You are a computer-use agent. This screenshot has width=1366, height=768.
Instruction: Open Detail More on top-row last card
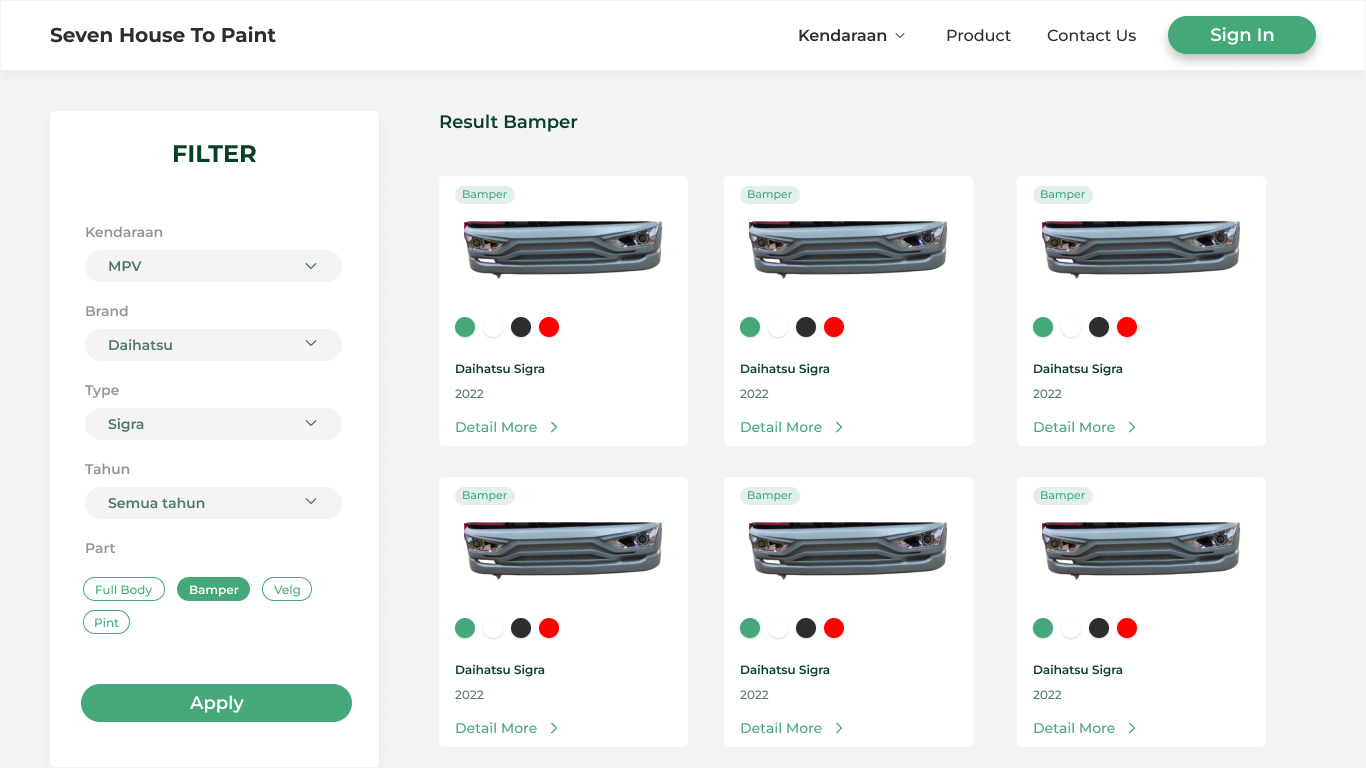click(x=1085, y=427)
